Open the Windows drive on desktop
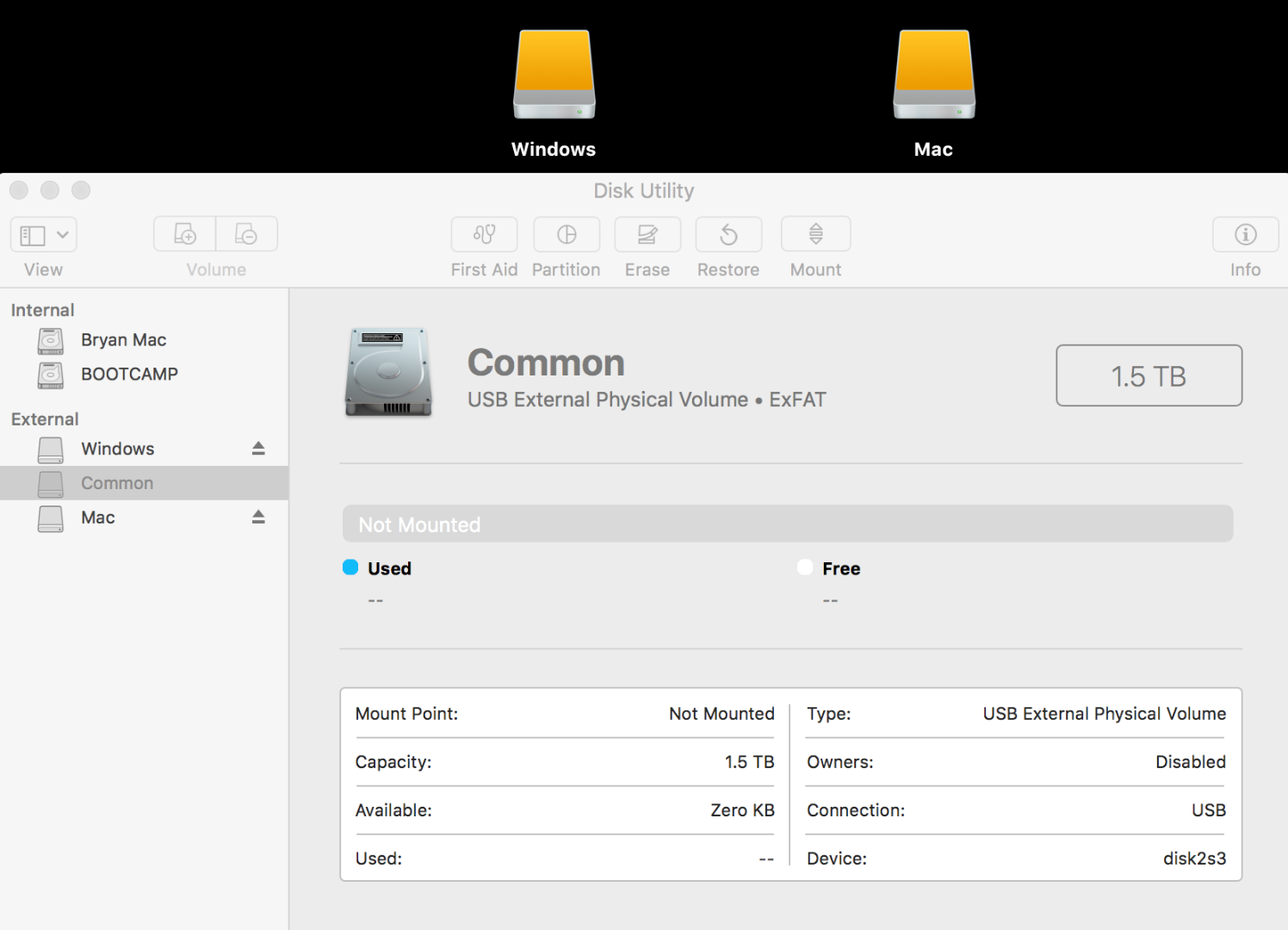This screenshot has width=1288, height=930. pos(554,77)
